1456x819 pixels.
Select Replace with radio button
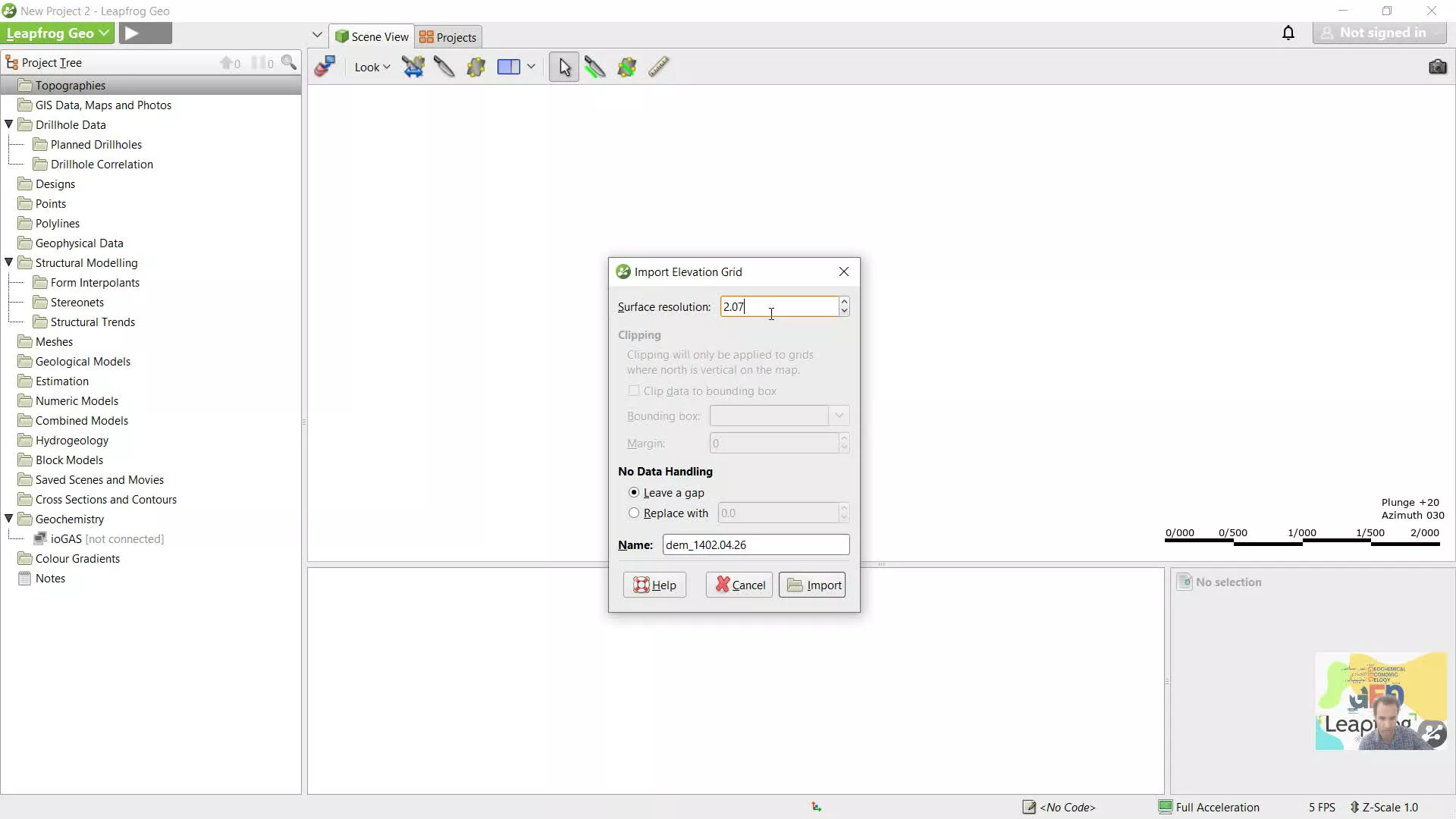click(x=634, y=513)
